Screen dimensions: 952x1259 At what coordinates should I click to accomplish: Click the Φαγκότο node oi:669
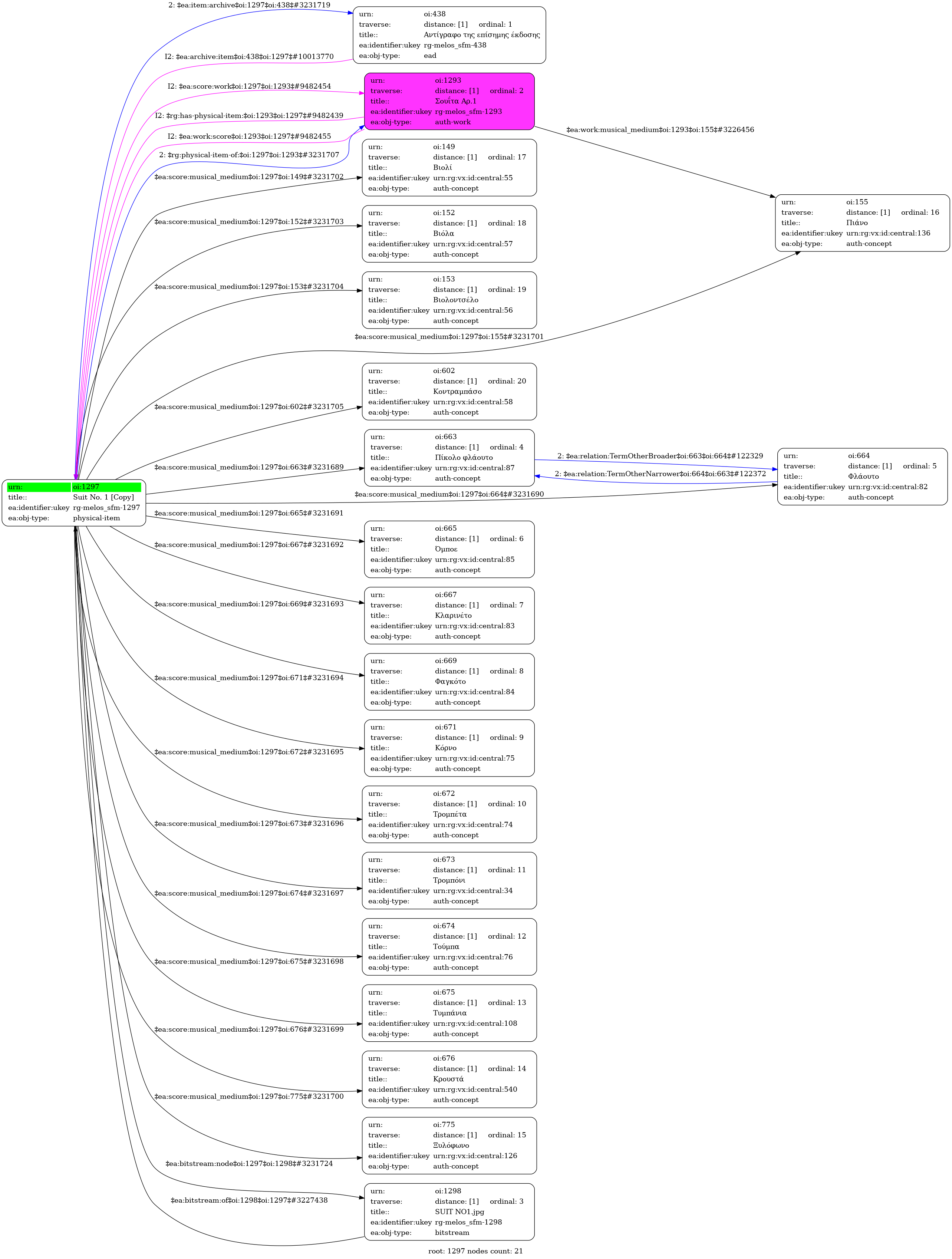[449, 682]
